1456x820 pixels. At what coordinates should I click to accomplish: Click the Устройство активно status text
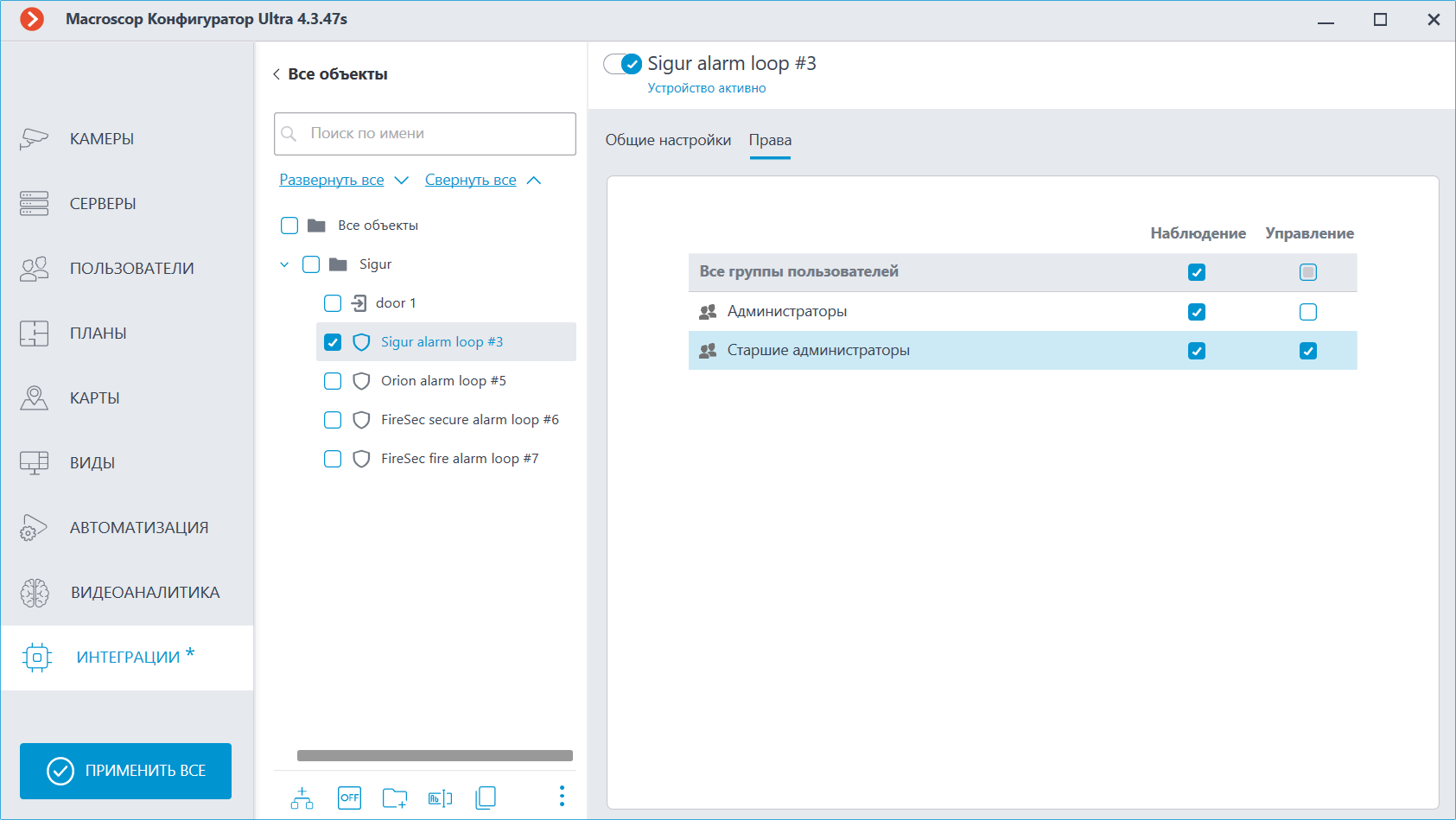pos(707,88)
